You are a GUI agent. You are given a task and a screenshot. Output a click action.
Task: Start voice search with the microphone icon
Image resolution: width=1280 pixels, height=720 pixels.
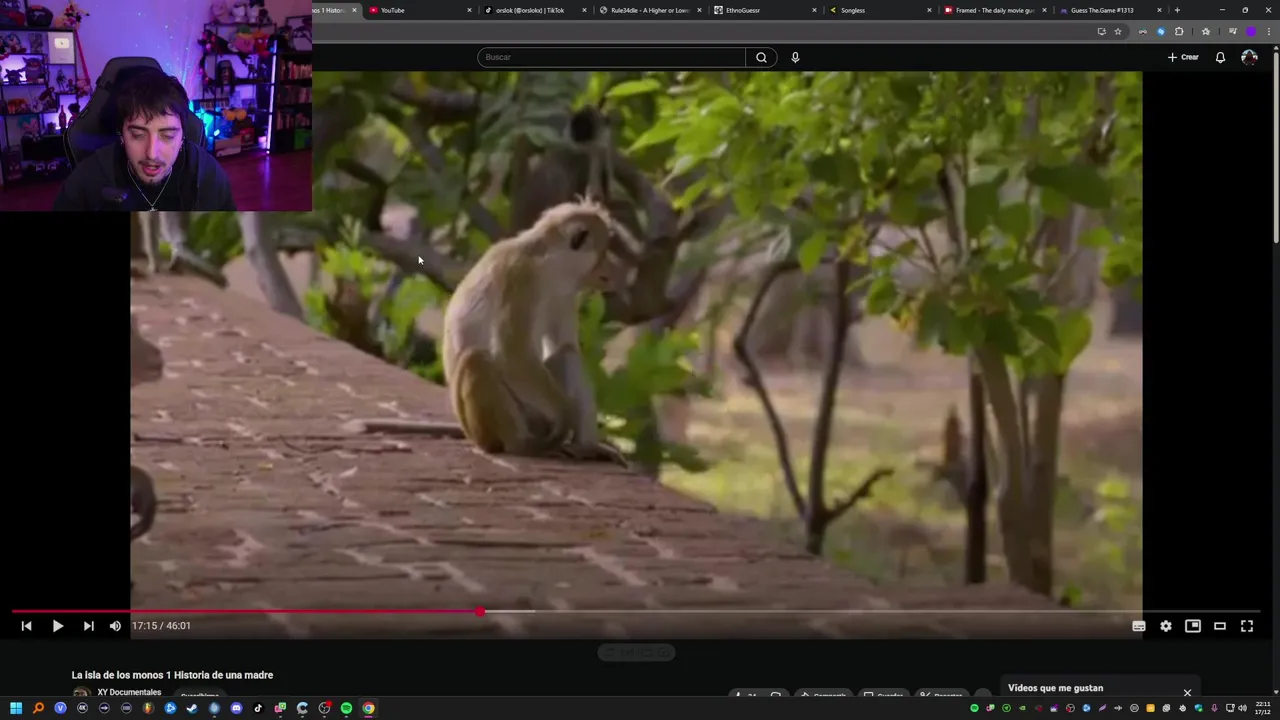click(795, 57)
